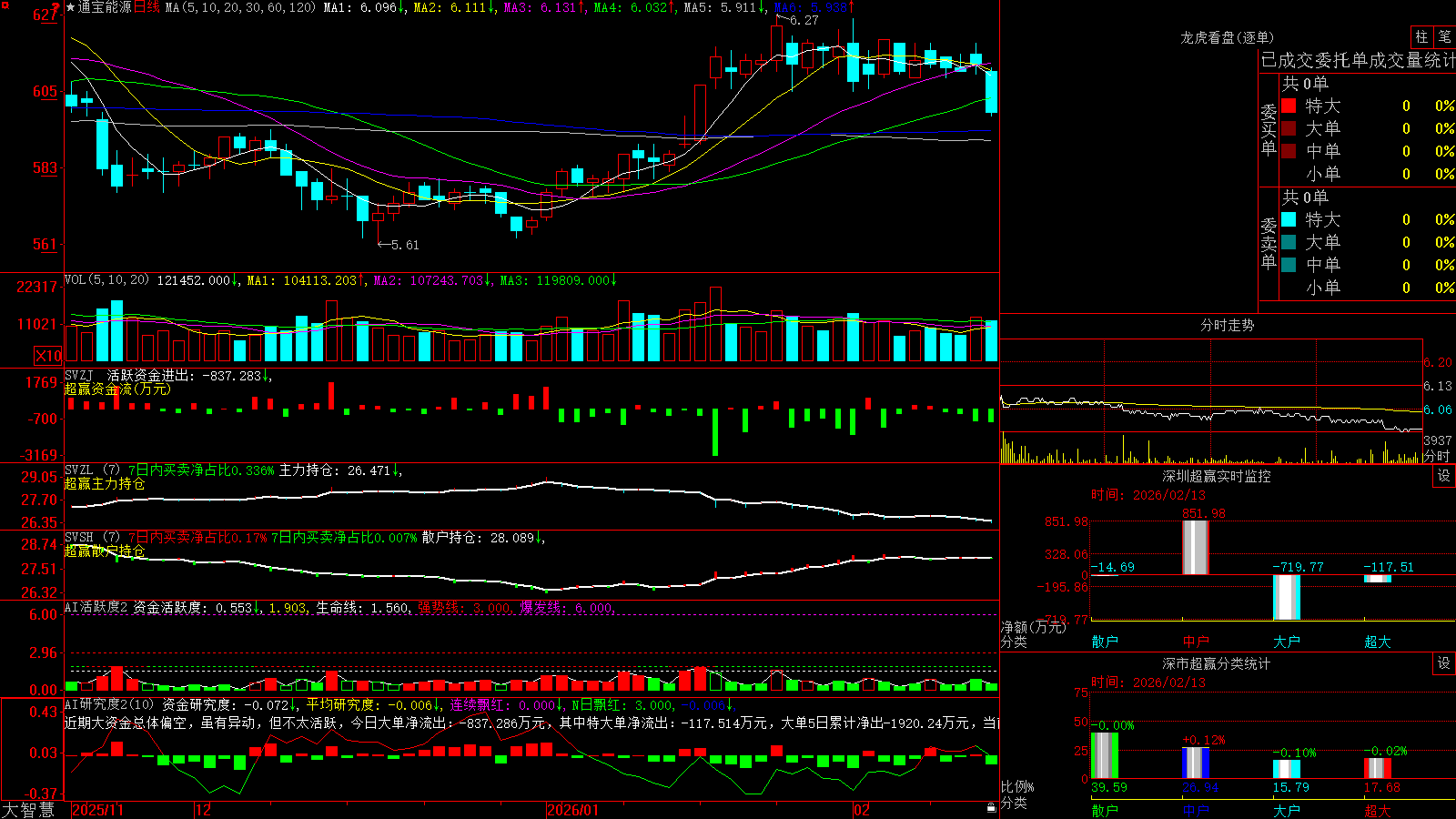Click the 2026/01 date marker on timeline
The height and width of the screenshot is (819, 1456).
pos(572,810)
